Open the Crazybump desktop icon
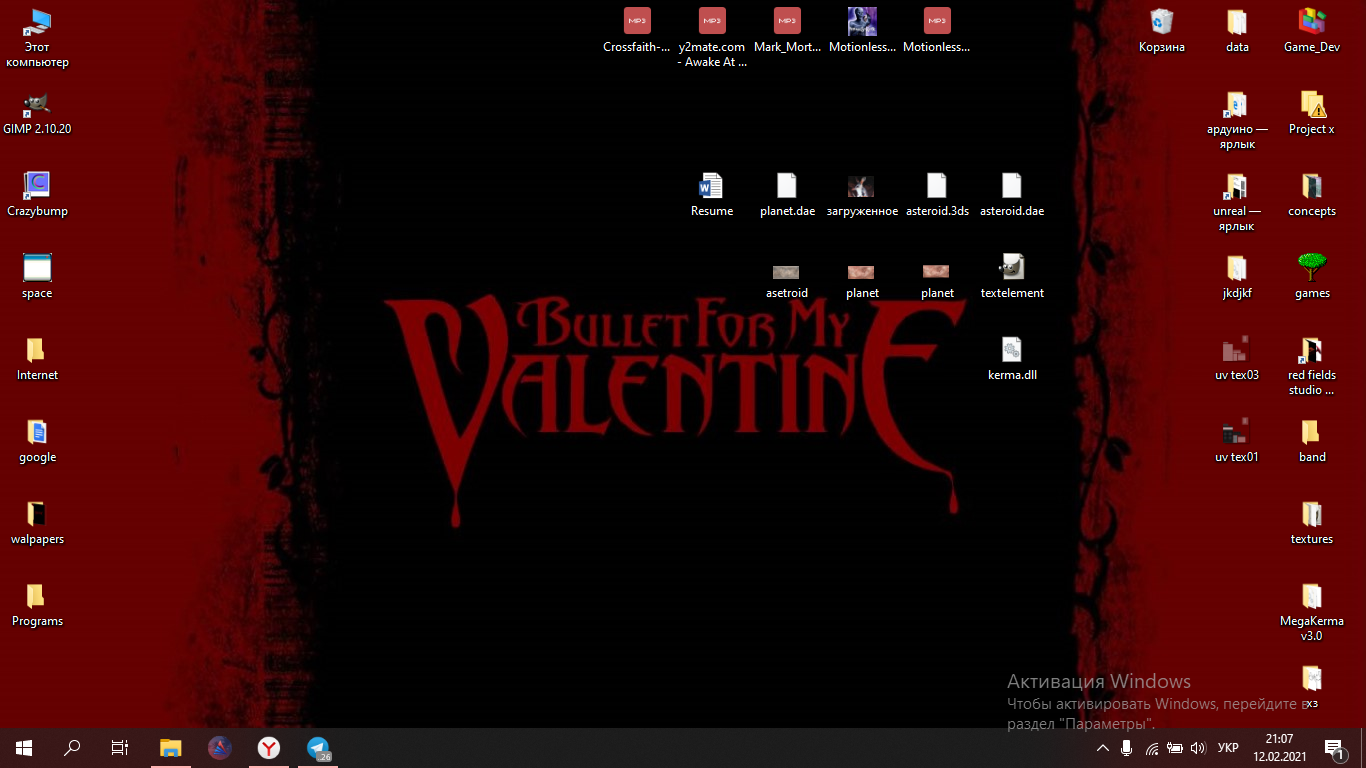 click(x=37, y=186)
